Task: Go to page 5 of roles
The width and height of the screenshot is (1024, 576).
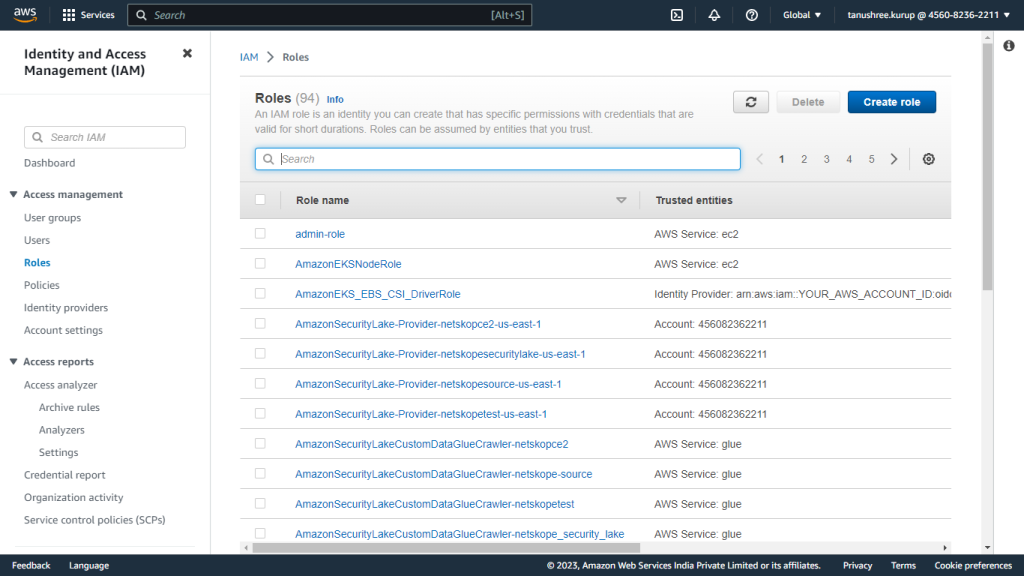Action: (x=871, y=159)
